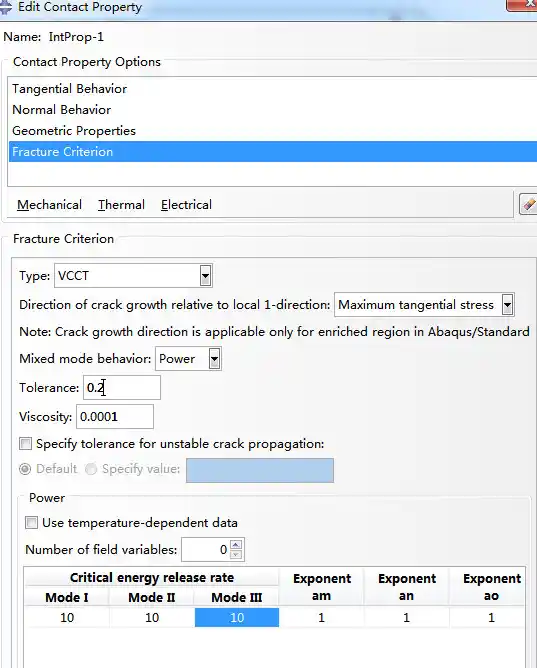Select the highlighted Mode III value cell
This screenshot has width=537, height=668.
(x=237, y=617)
